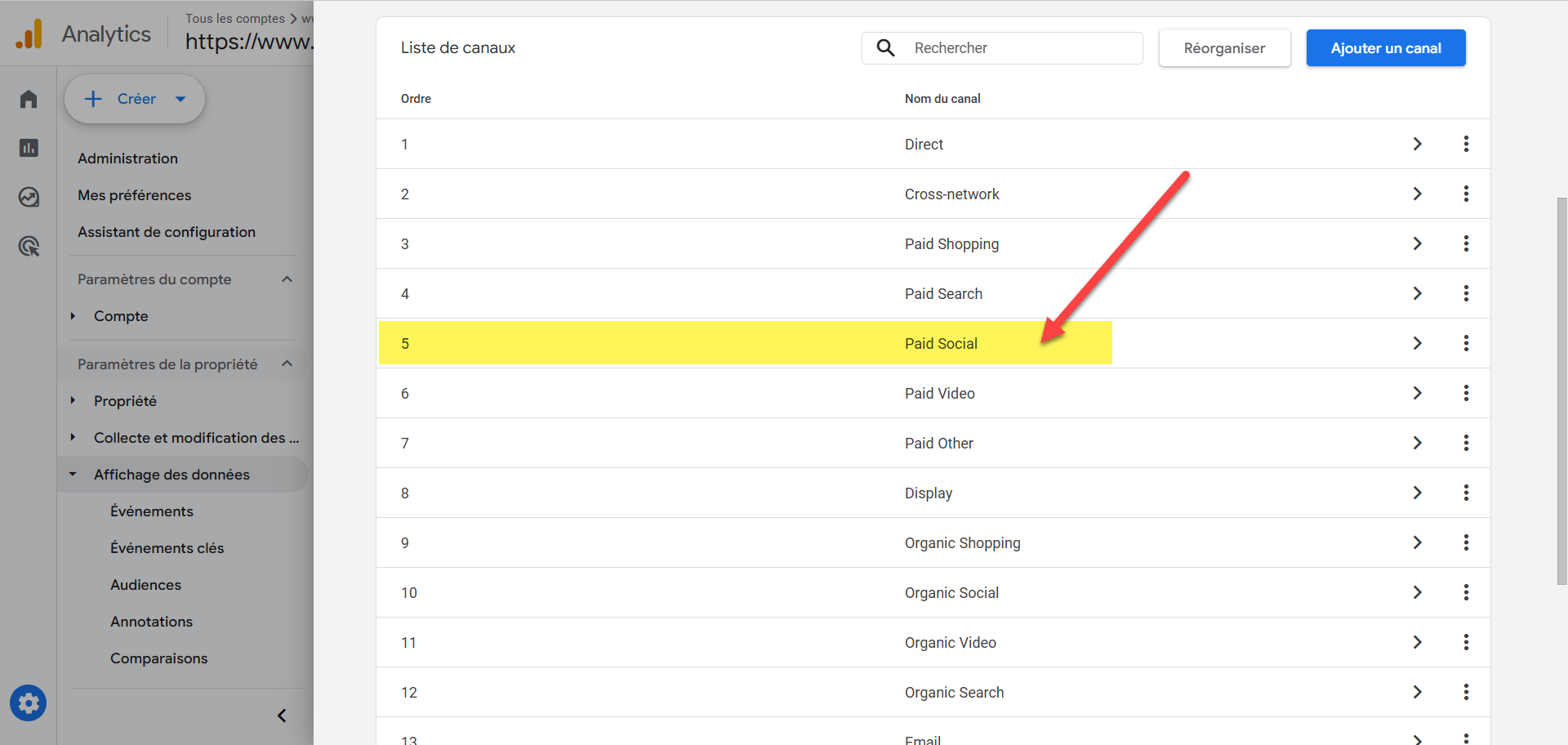Open the Explore icon in left rail
Screen dimensions: 1568x745
click(x=29, y=197)
